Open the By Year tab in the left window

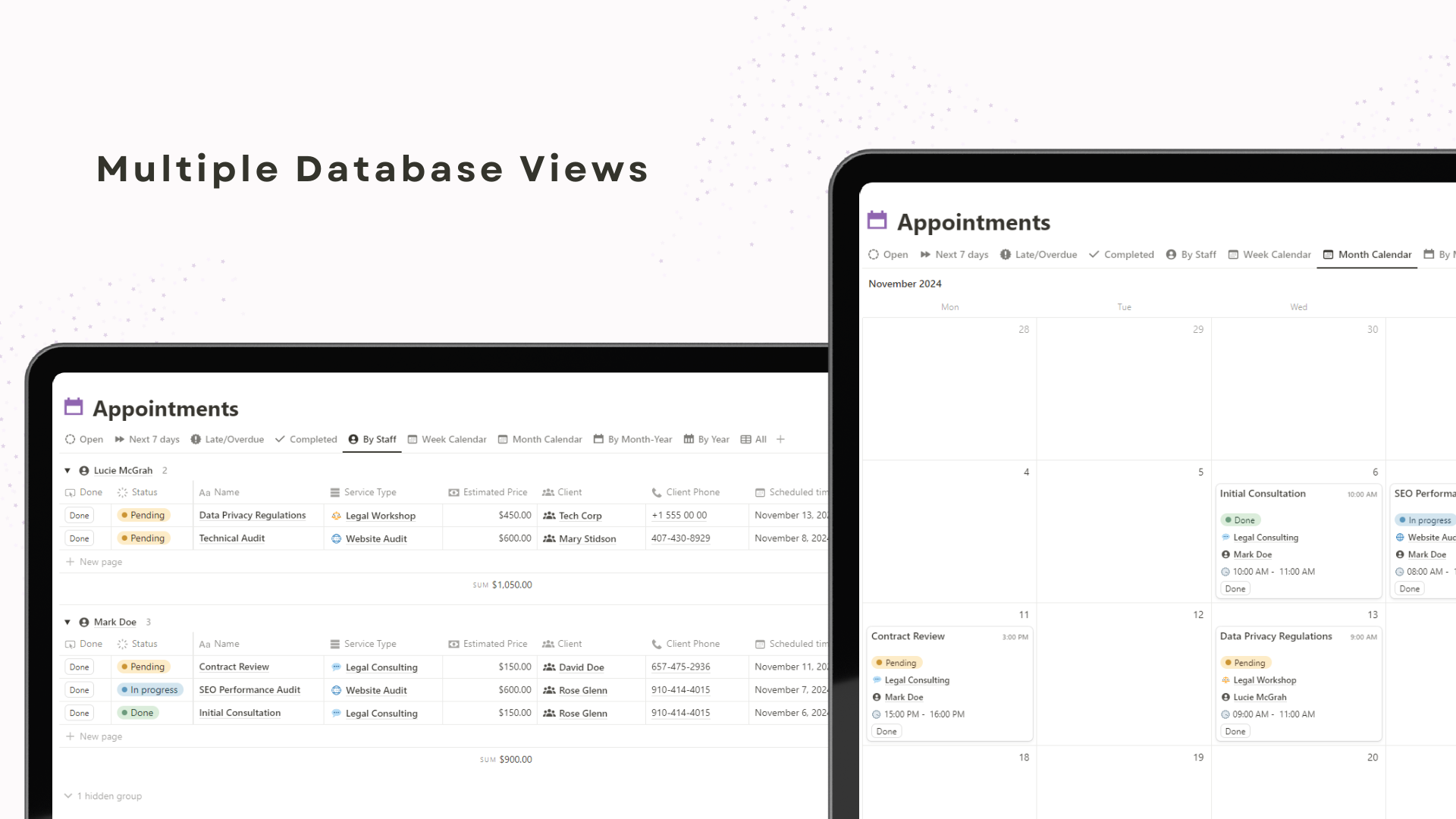707,439
